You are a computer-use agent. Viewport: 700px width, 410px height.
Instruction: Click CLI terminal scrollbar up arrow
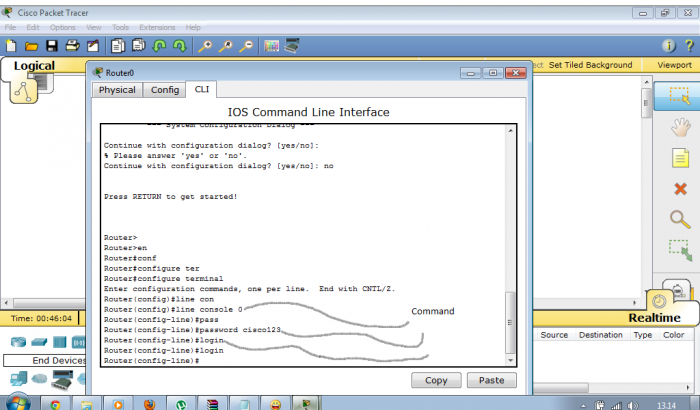coord(510,130)
